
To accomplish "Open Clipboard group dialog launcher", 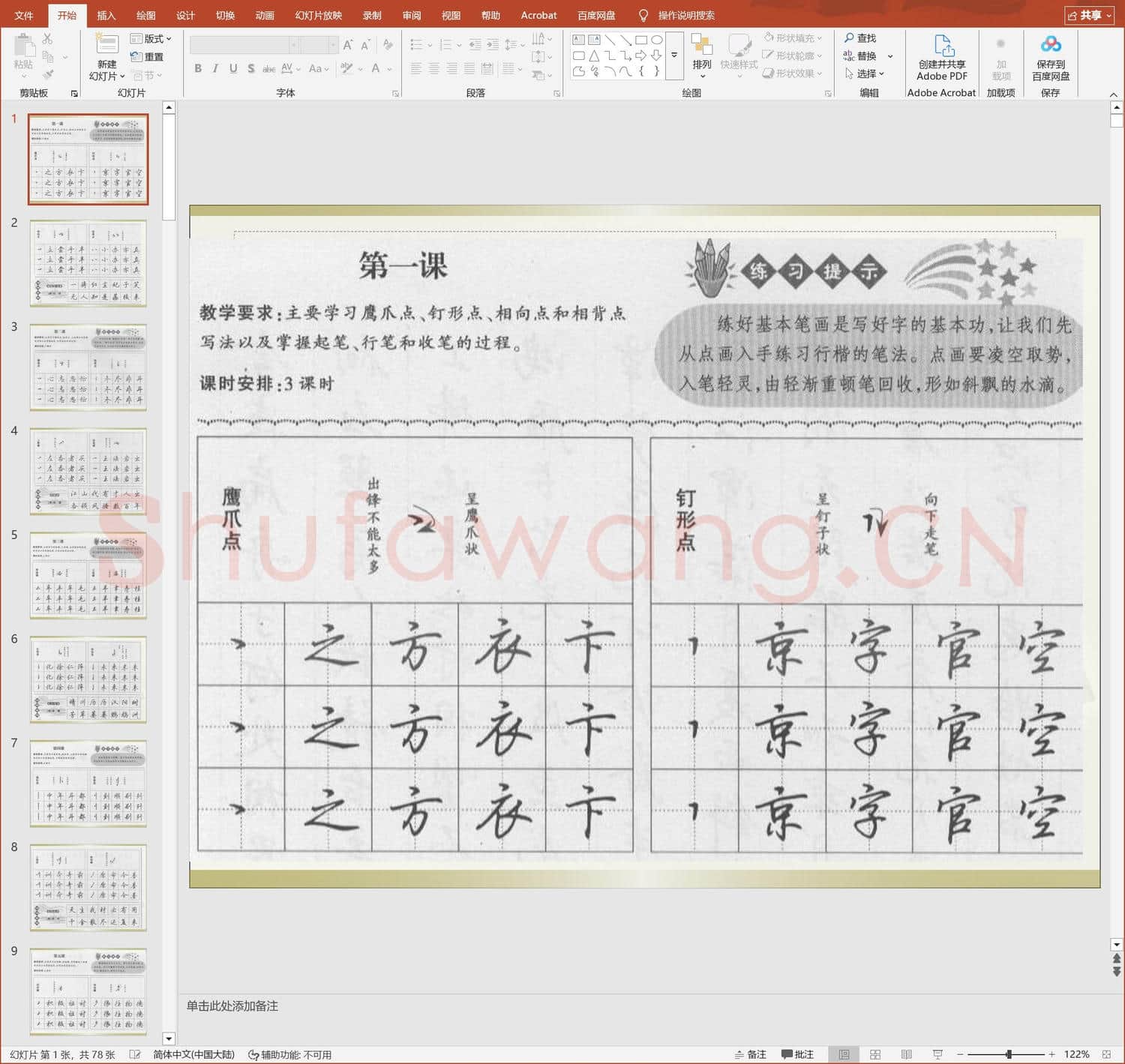I will [x=74, y=94].
